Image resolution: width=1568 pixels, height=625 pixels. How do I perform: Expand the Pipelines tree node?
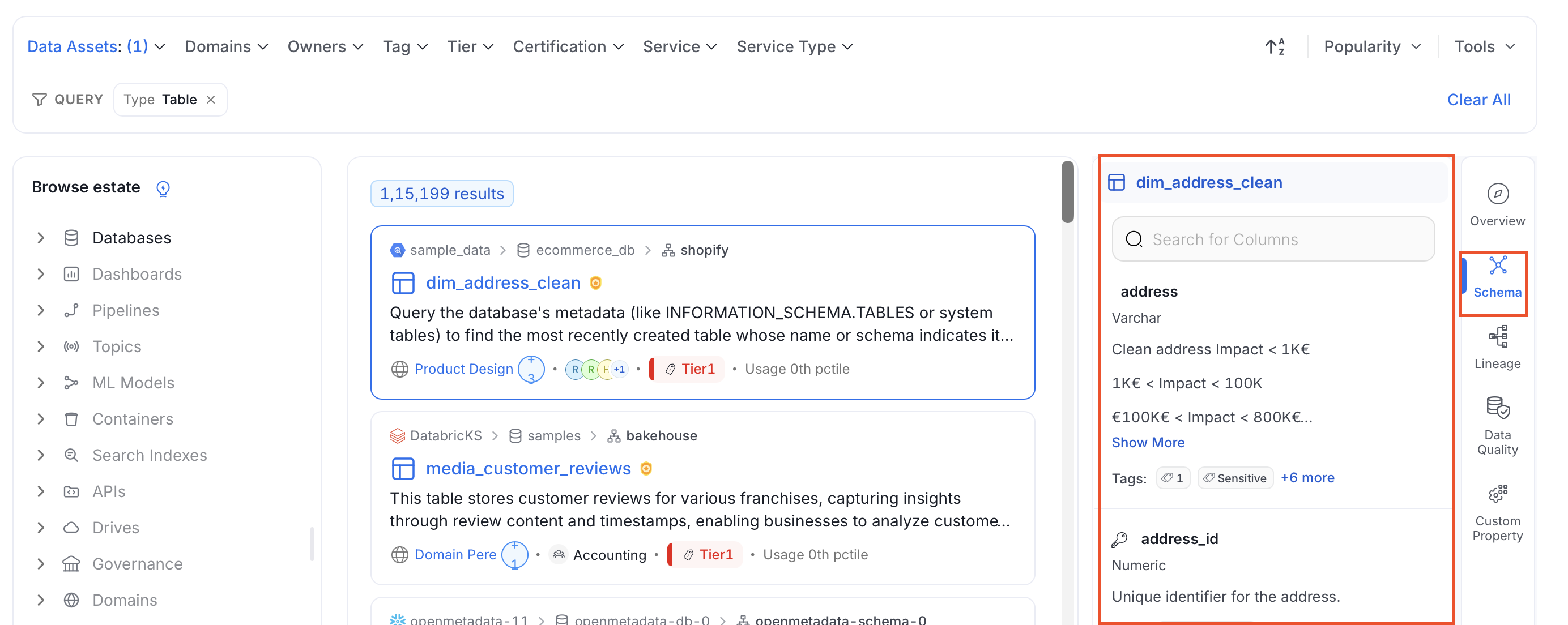click(x=41, y=310)
